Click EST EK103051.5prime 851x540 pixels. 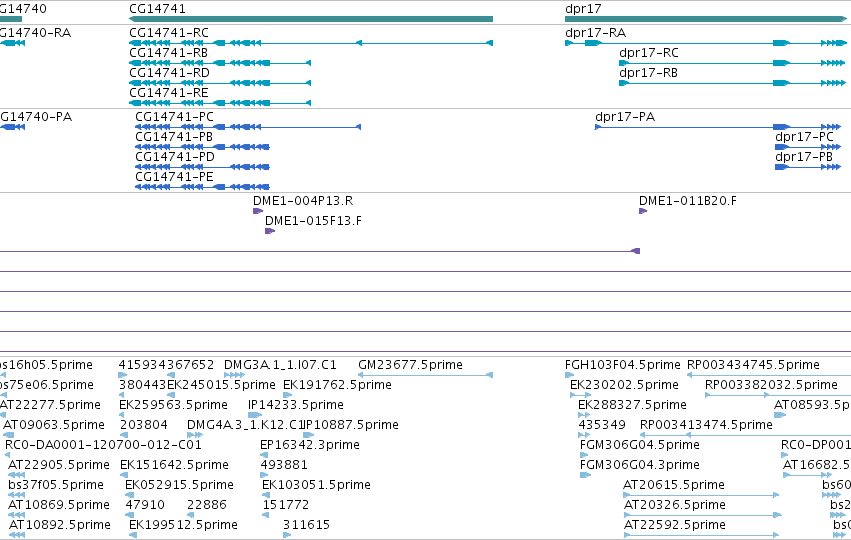click(x=316, y=485)
